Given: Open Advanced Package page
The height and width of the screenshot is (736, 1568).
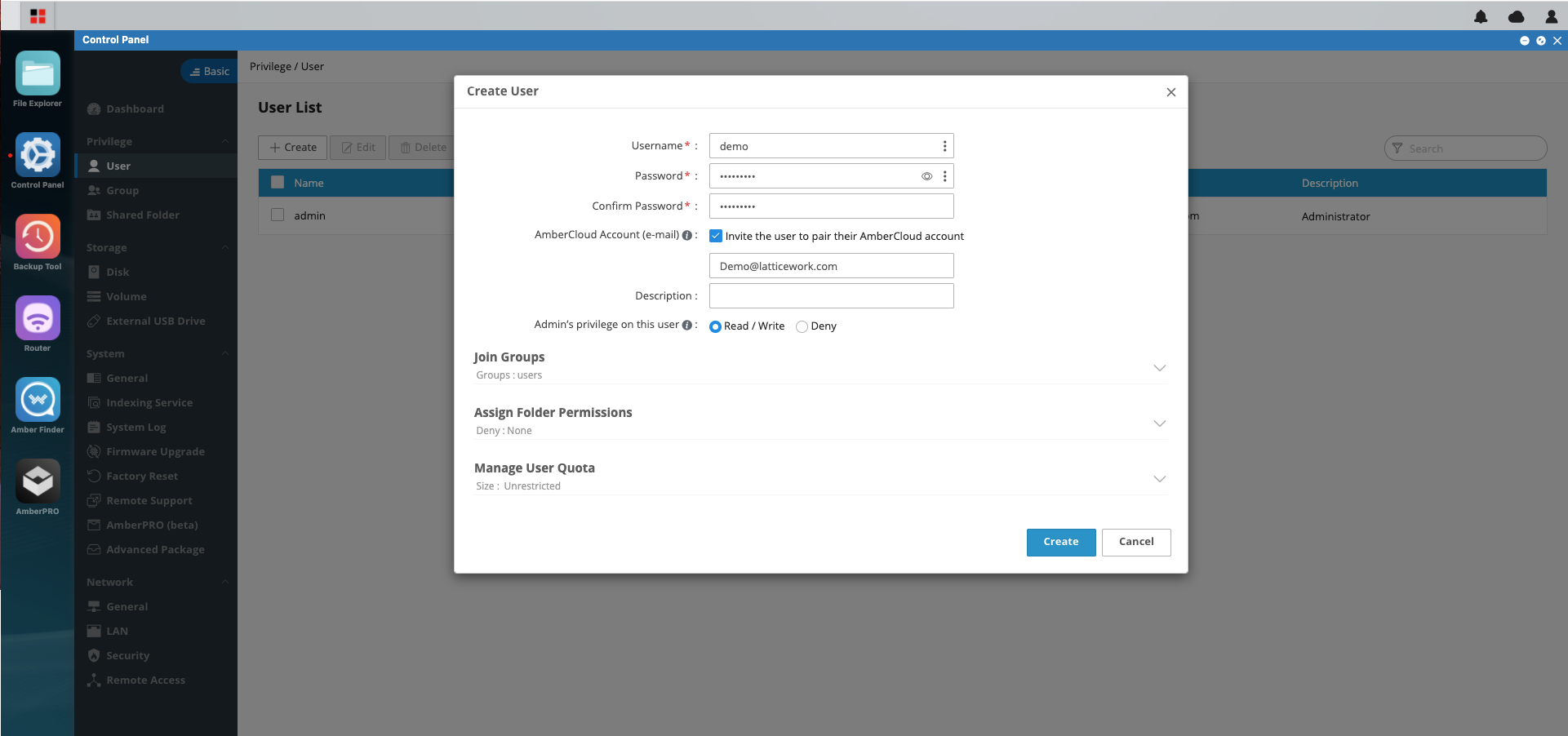Looking at the screenshot, I should [x=156, y=549].
